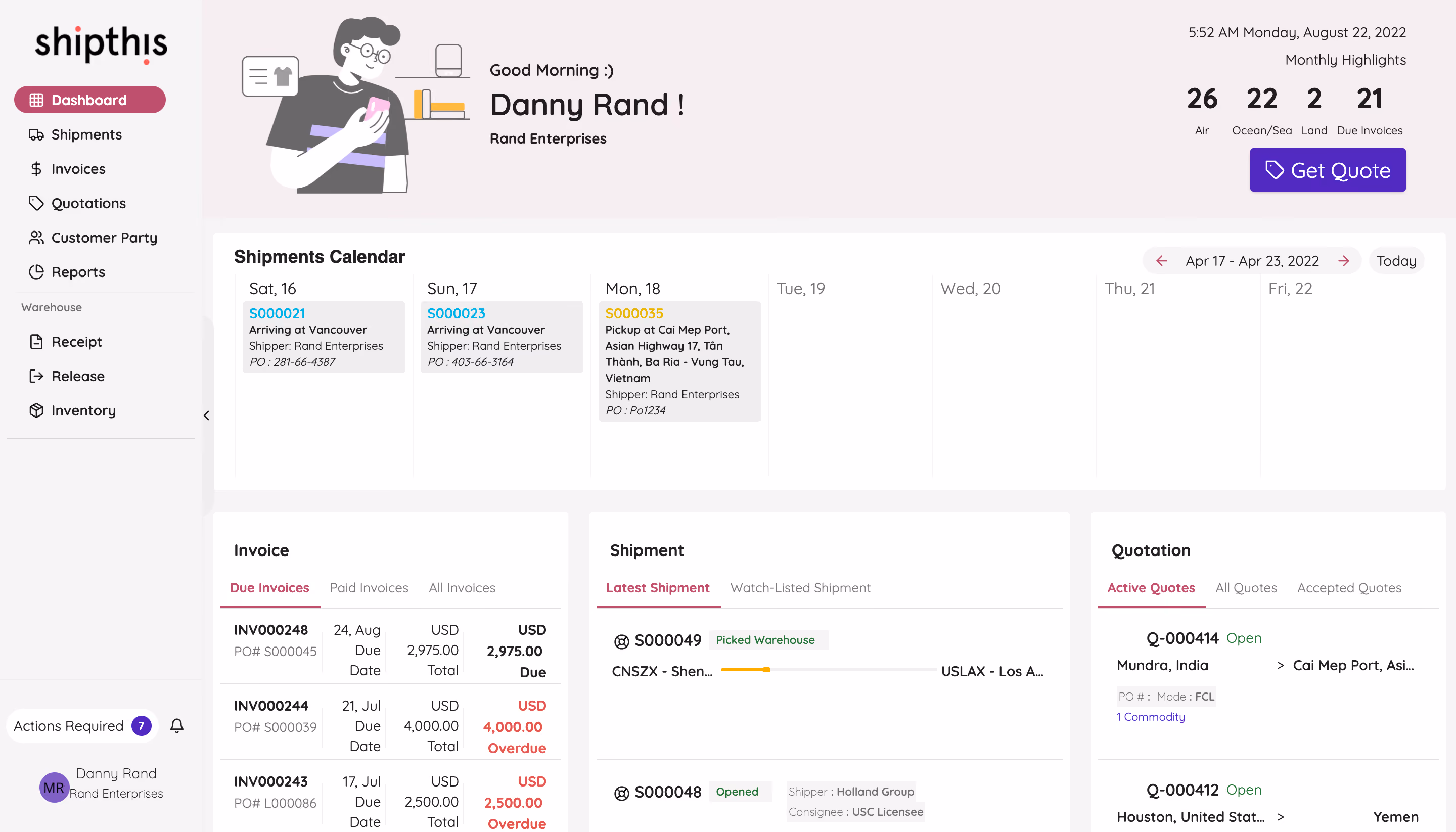Switch to Watch-Listed Shipment tab

(x=801, y=588)
